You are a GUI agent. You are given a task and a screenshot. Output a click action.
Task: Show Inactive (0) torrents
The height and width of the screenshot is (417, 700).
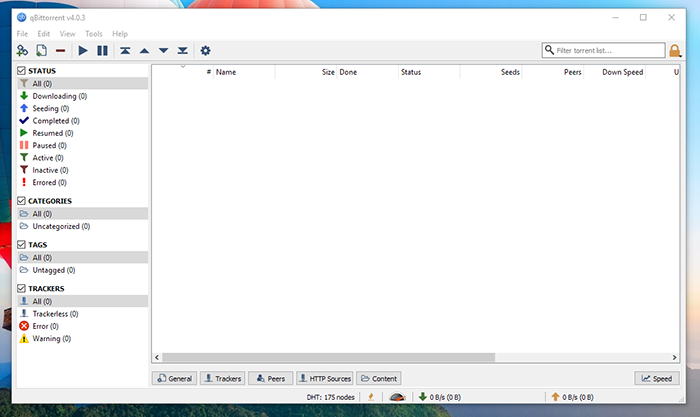[x=83, y=170]
